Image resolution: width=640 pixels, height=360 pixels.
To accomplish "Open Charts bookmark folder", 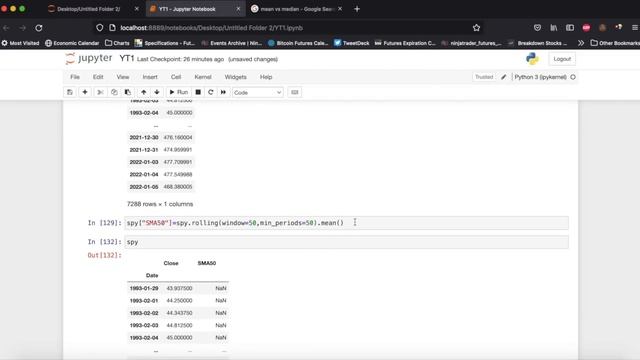I will [117, 43].
